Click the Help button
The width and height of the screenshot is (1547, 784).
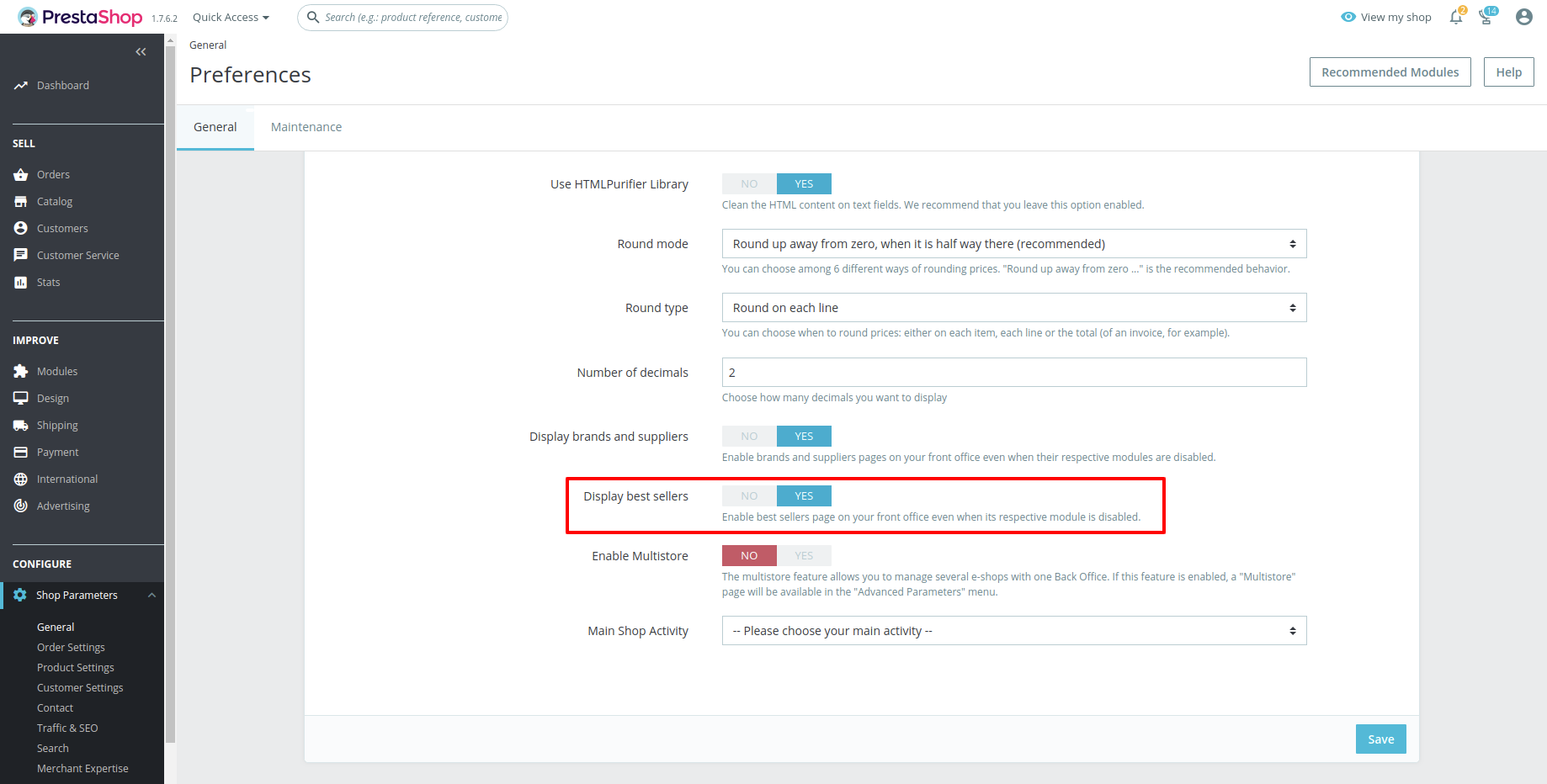click(x=1508, y=72)
